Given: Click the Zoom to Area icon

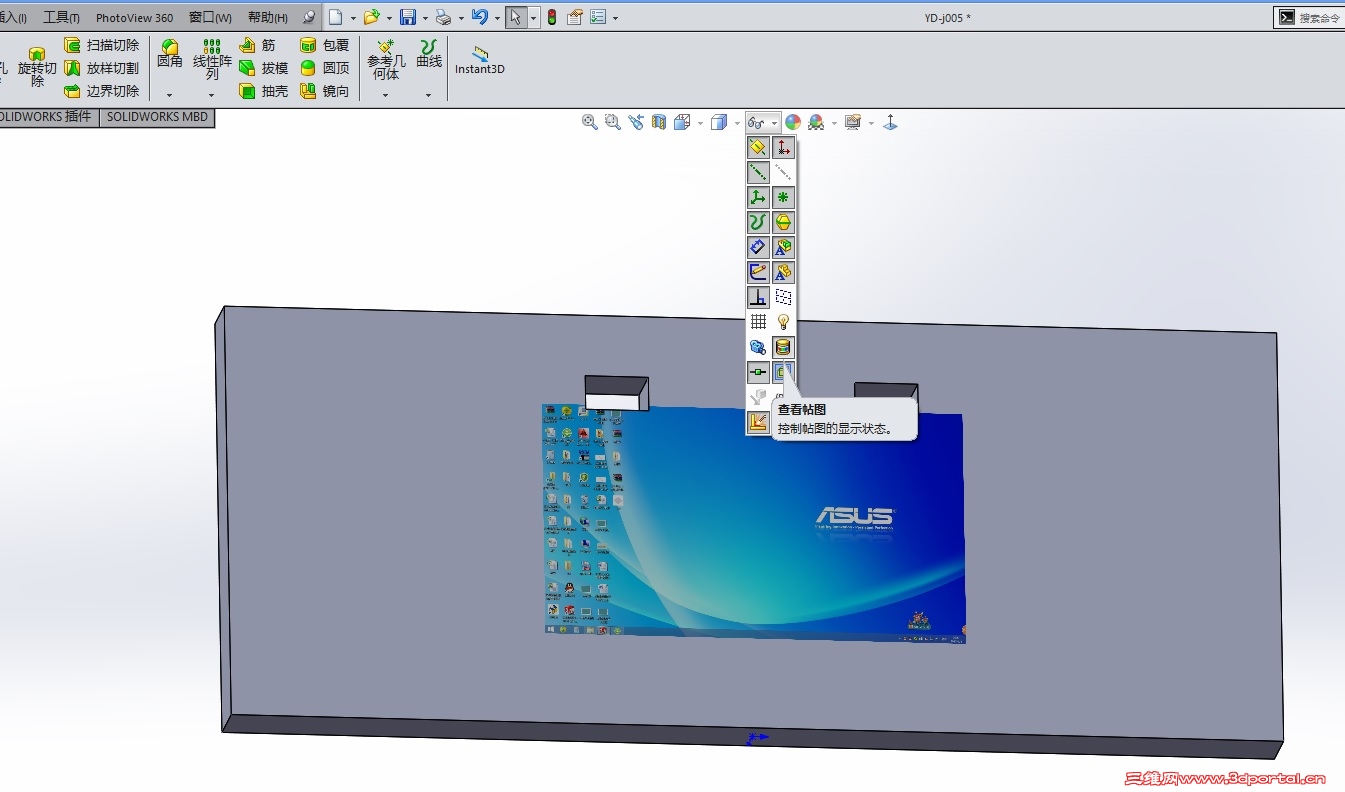Looking at the screenshot, I should point(612,122).
